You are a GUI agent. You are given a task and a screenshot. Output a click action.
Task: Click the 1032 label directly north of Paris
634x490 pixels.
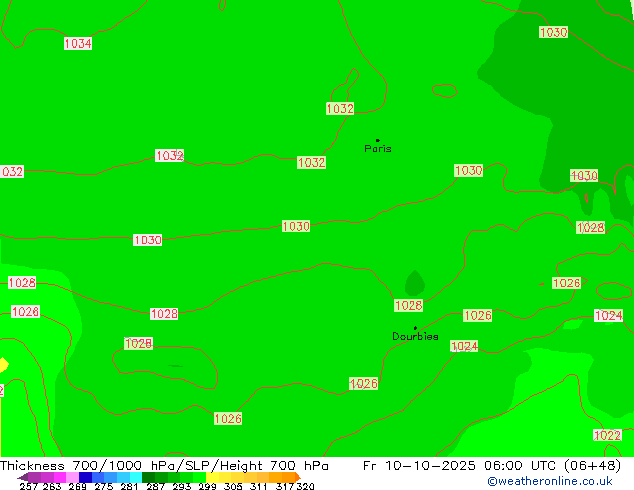[x=340, y=108]
